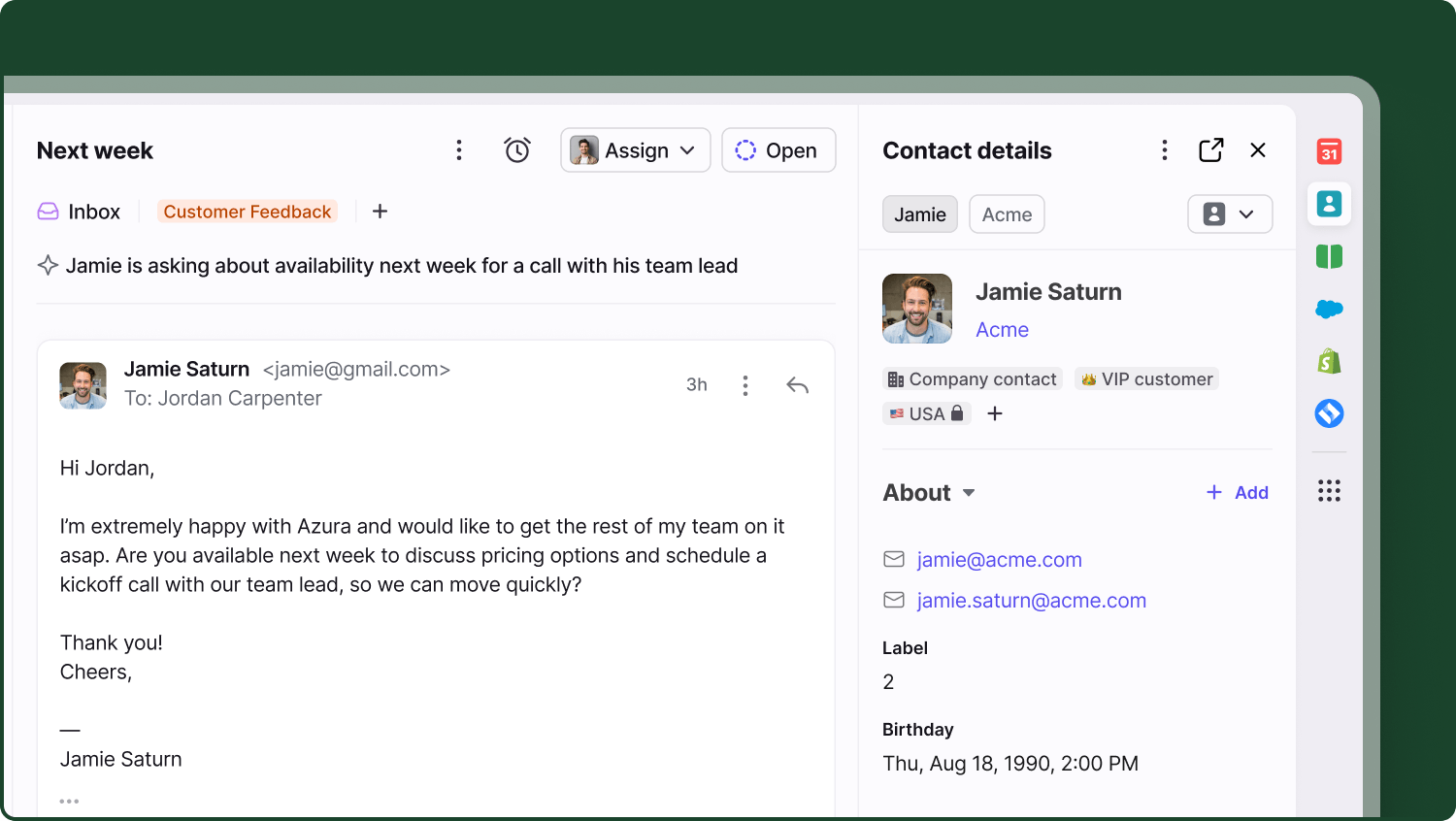Set a snooze reminder with the clock icon

(517, 149)
